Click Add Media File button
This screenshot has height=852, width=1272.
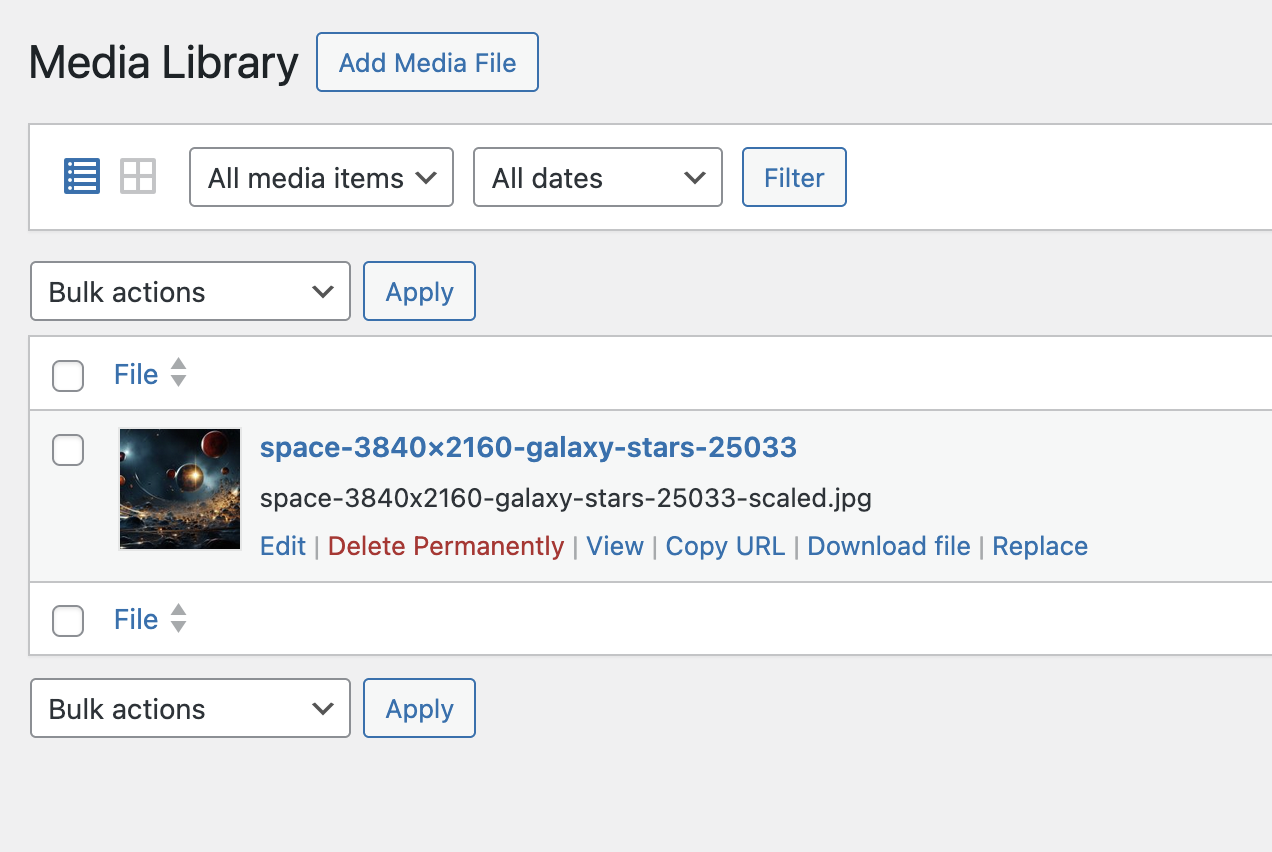427,63
